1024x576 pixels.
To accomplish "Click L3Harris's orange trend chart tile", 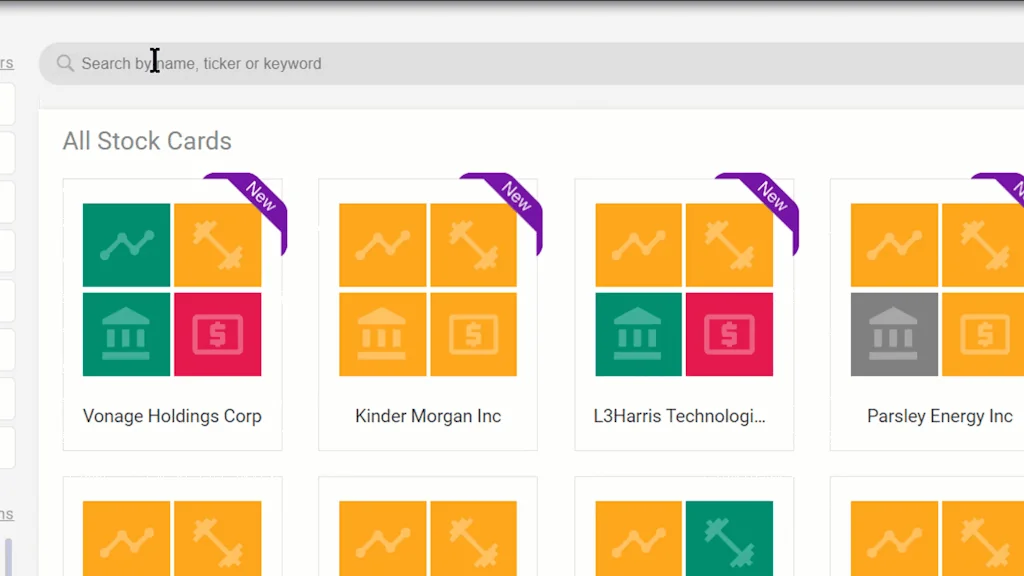I will (638, 245).
